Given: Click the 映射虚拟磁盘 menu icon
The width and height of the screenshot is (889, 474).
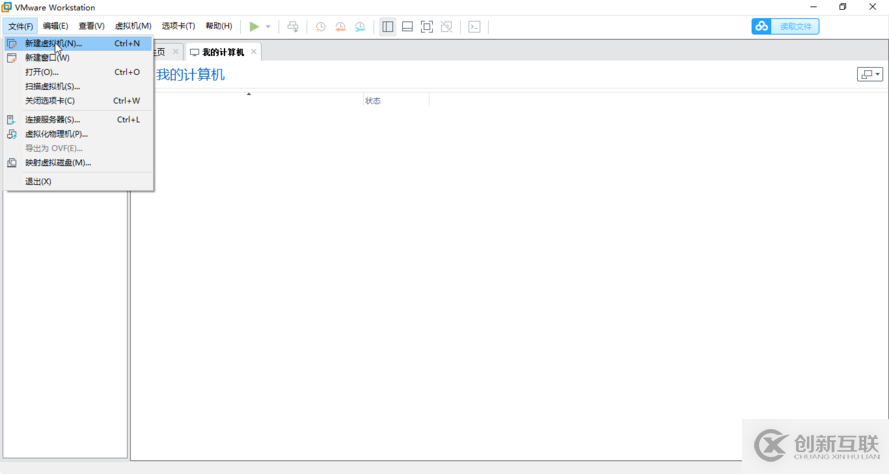Looking at the screenshot, I should 12,163.
